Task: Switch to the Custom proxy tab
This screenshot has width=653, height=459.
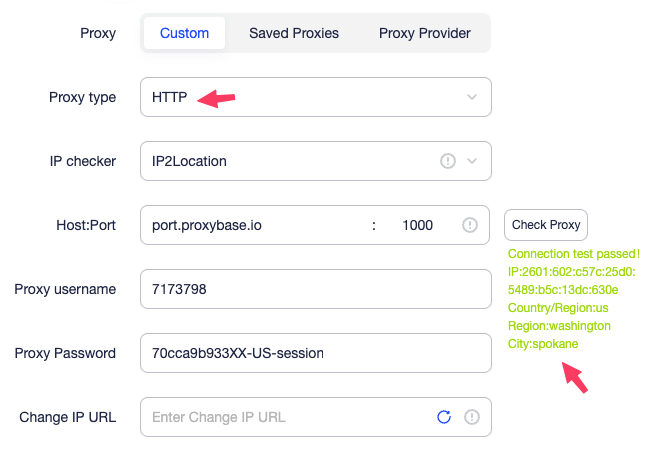Action: [x=185, y=33]
